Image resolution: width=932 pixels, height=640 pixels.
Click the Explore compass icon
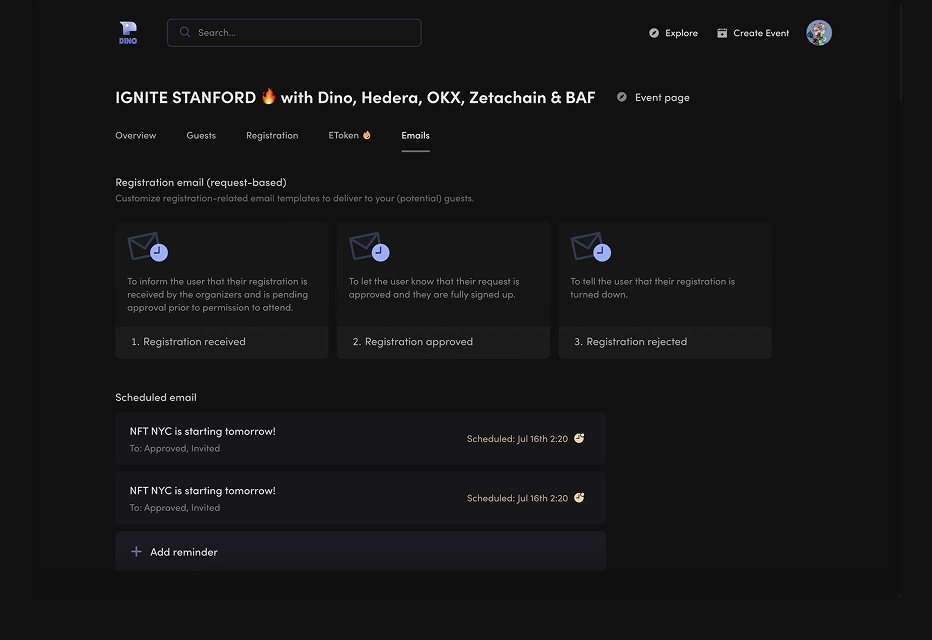click(x=654, y=33)
